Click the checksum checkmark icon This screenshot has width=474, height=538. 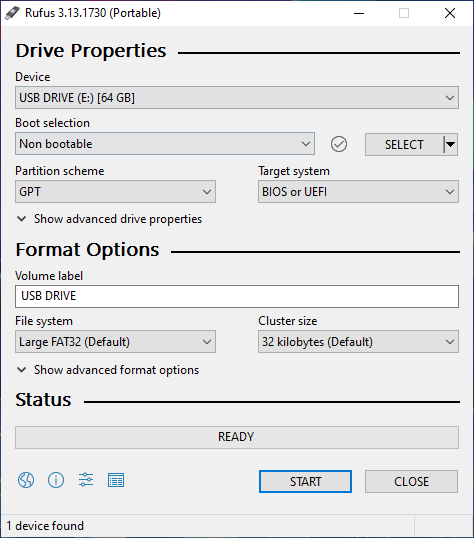click(x=339, y=144)
